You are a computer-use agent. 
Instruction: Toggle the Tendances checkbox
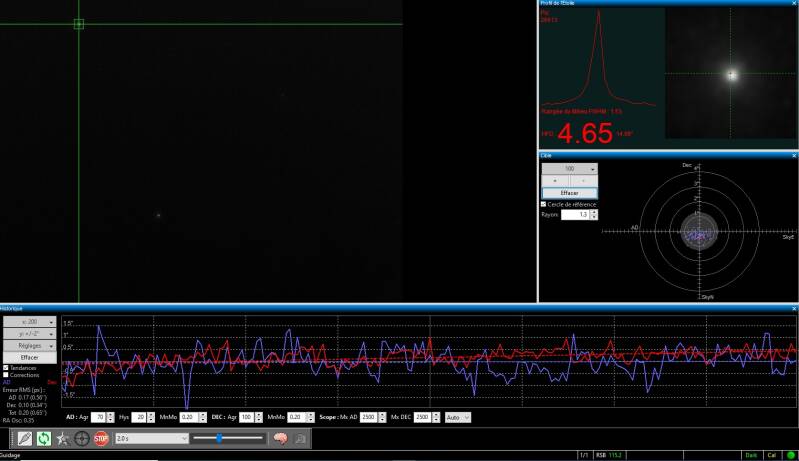[6, 367]
